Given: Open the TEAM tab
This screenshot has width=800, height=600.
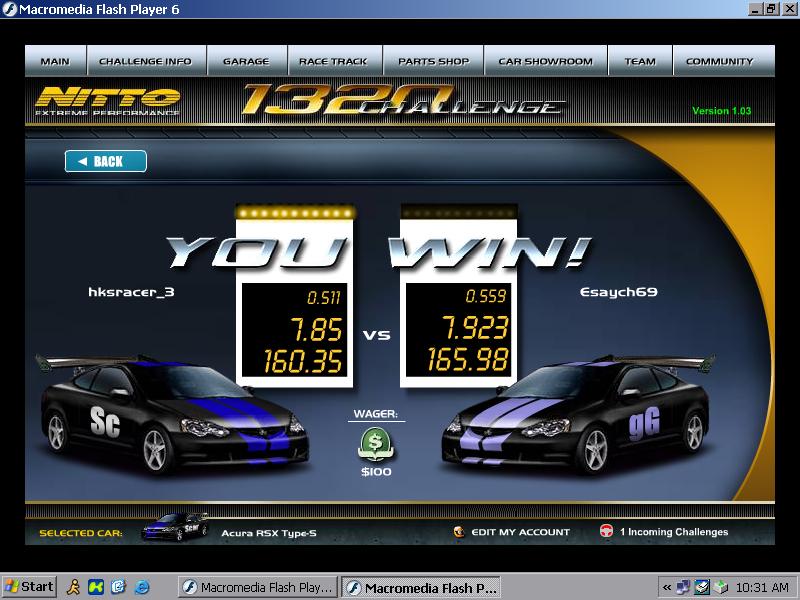Looking at the screenshot, I should click(640, 61).
